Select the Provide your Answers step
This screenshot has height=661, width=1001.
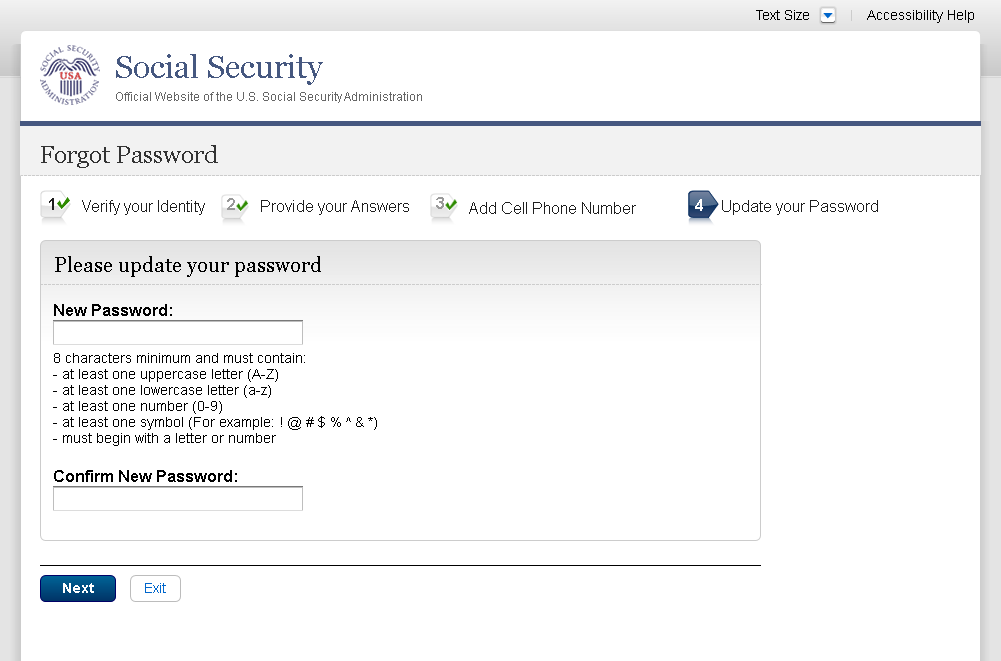[x=334, y=207]
